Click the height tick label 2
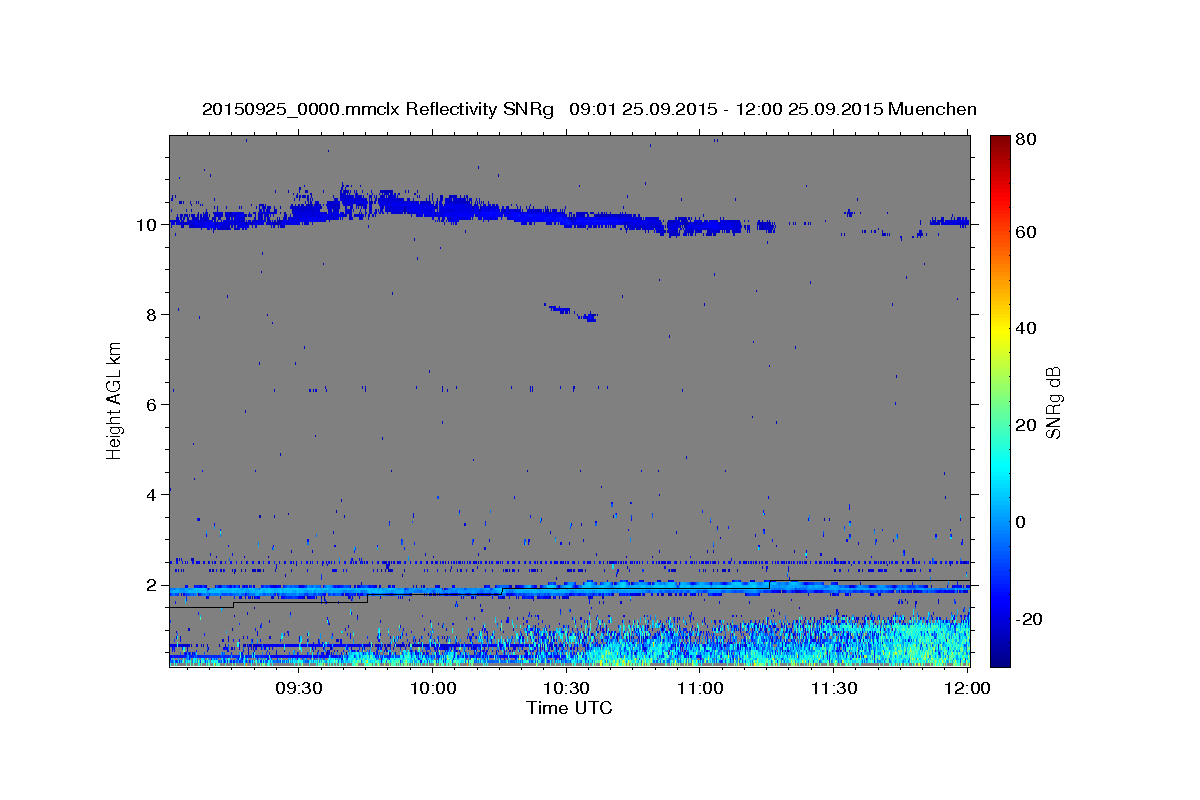The image size is (1200, 800). click(x=152, y=585)
